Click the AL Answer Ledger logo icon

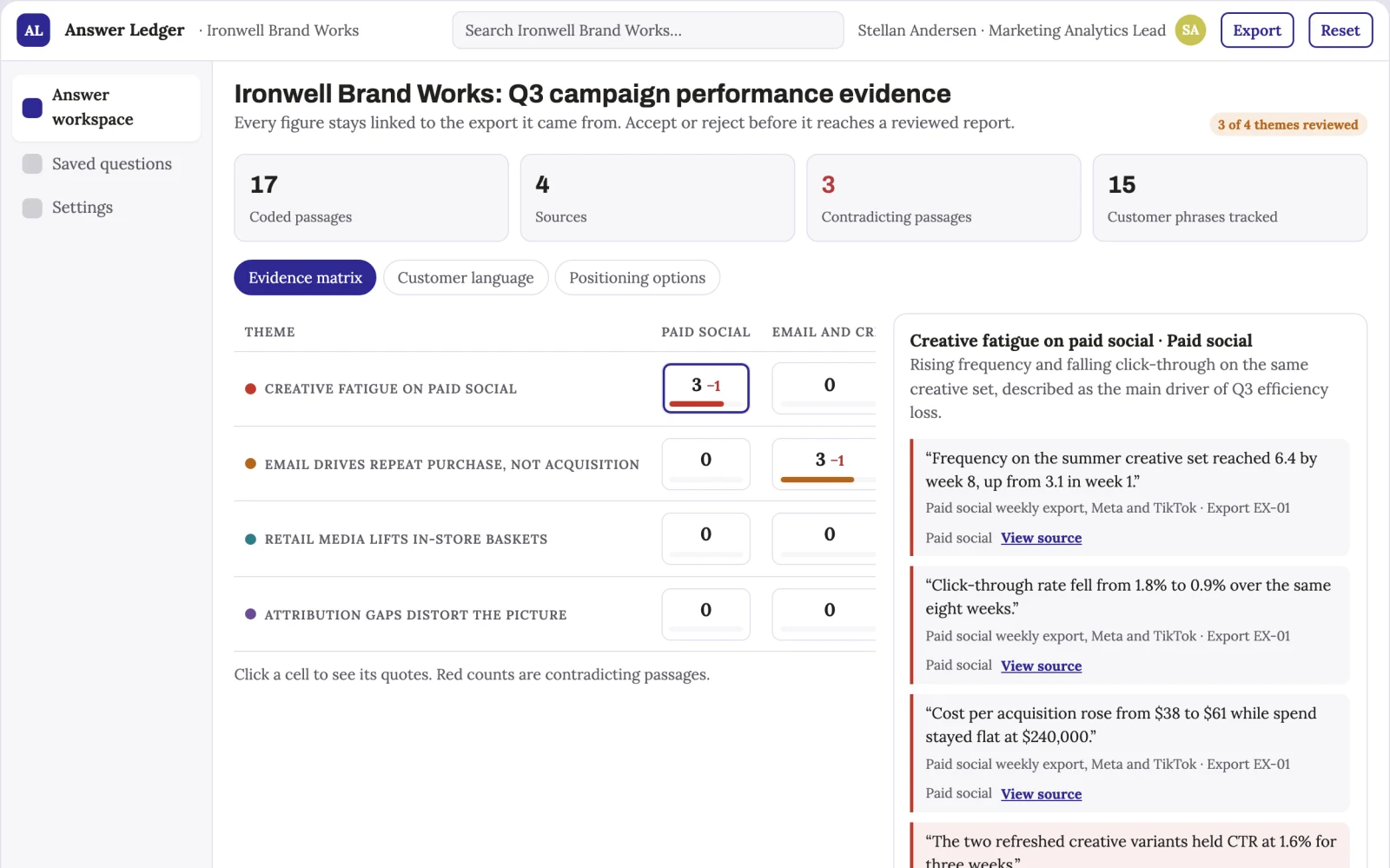[33, 30]
